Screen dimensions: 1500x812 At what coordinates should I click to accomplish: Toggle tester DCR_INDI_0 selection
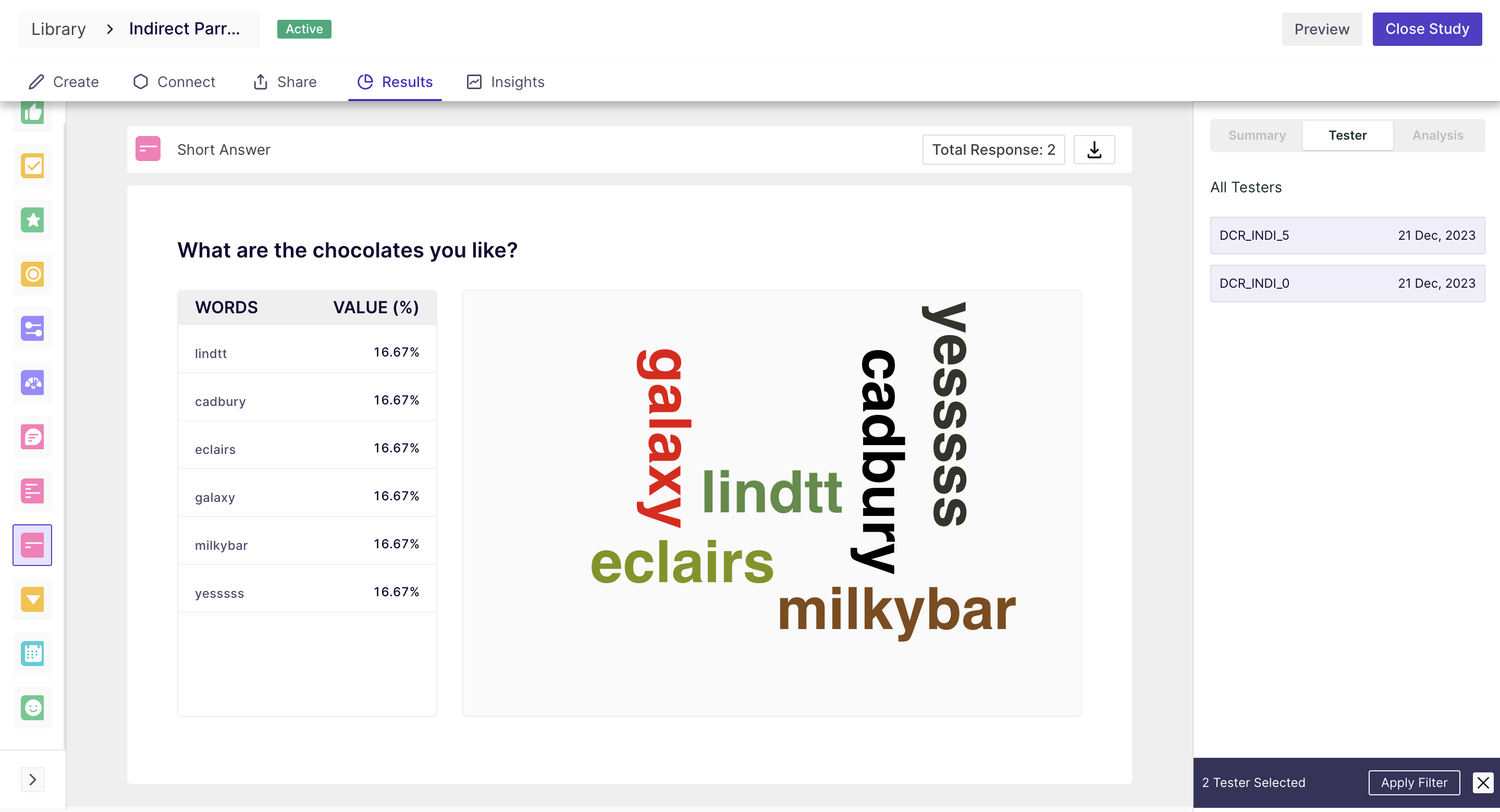(x=1347, y=283)
